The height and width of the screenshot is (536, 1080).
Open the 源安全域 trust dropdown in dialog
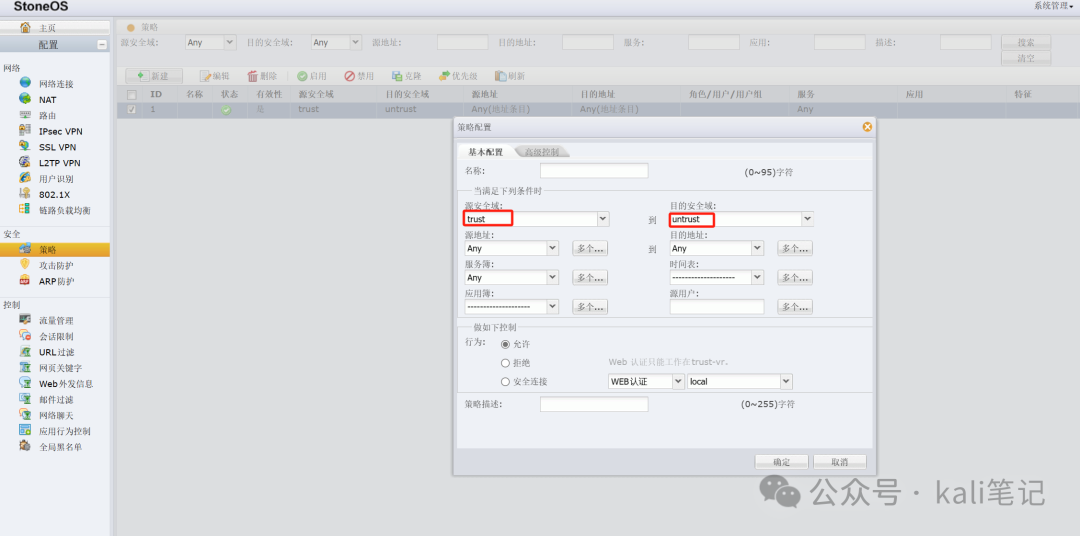tap(603, 219)
